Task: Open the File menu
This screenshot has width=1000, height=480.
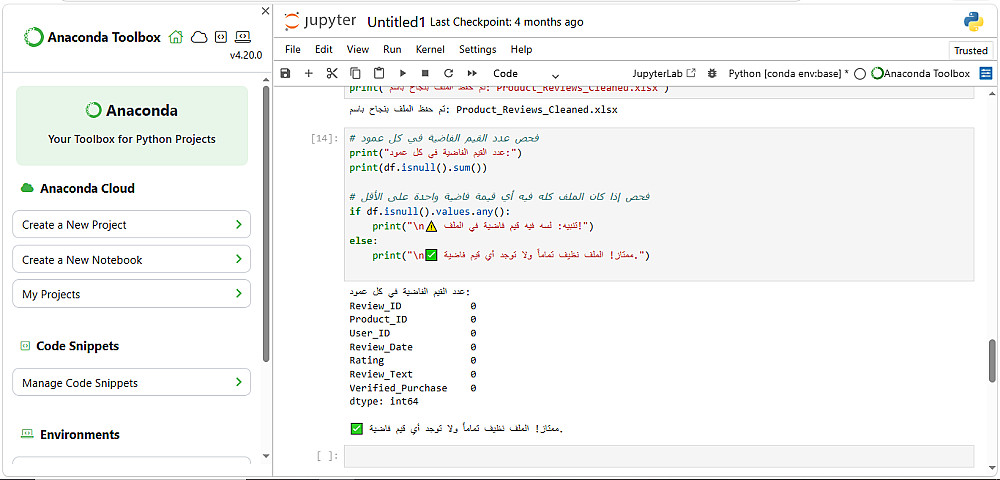Action: click(293, 49)
